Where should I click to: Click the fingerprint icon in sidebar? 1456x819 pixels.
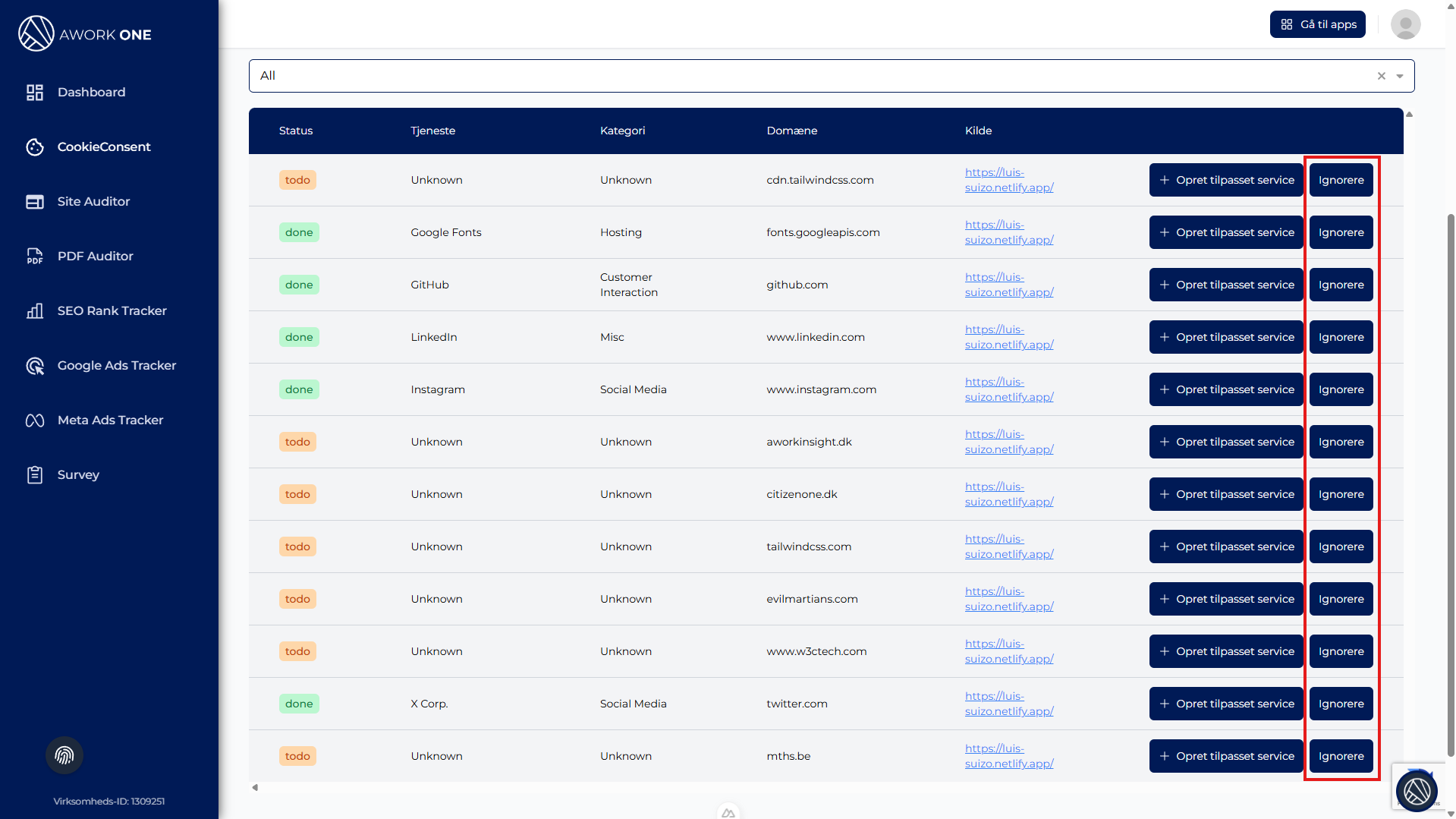pyautogui.click(x=64, y=755)
